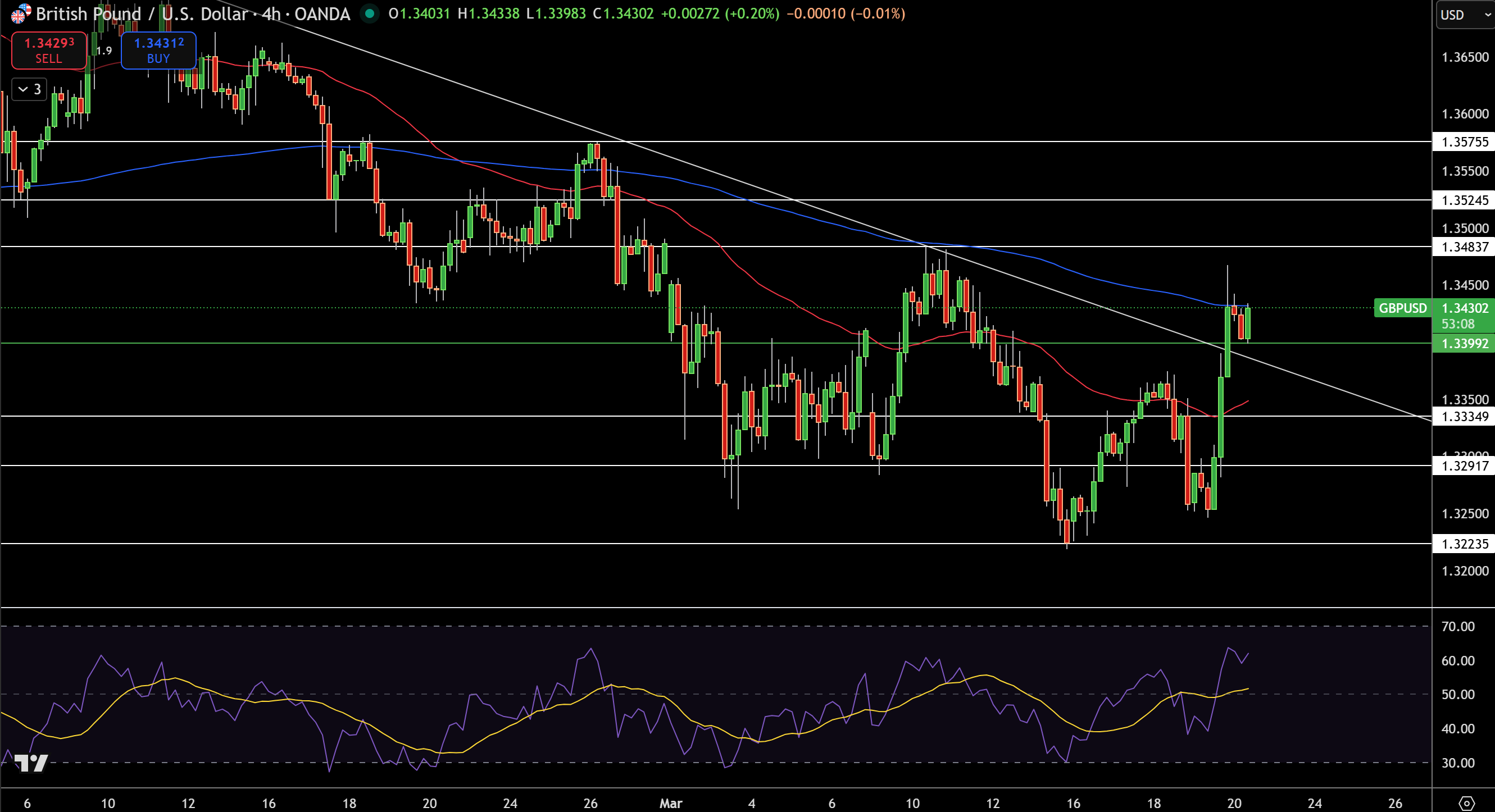Click the 20 date label near current candle
Screen dimensions: 1495x812
point(1234,804)
